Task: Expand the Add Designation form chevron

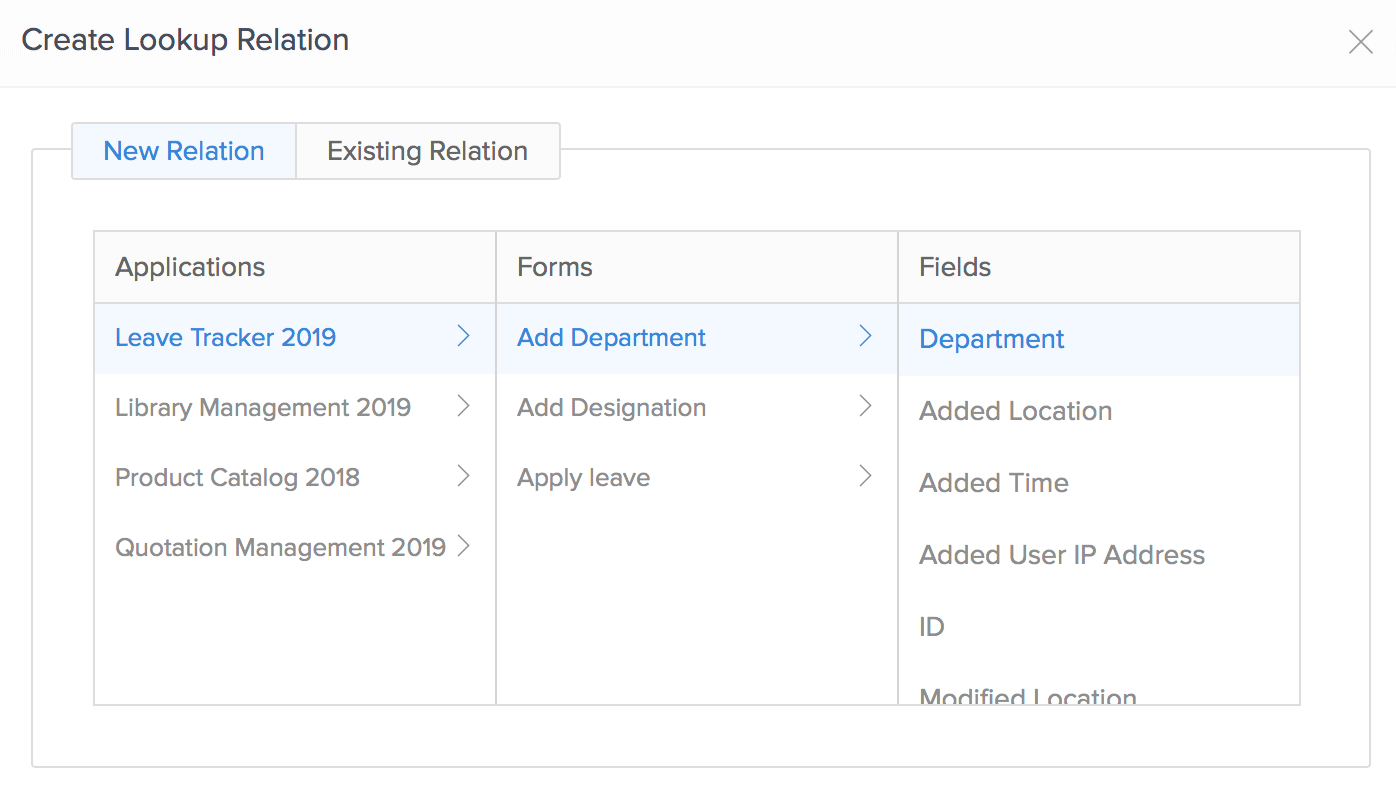Action: [x=865, y=407]
